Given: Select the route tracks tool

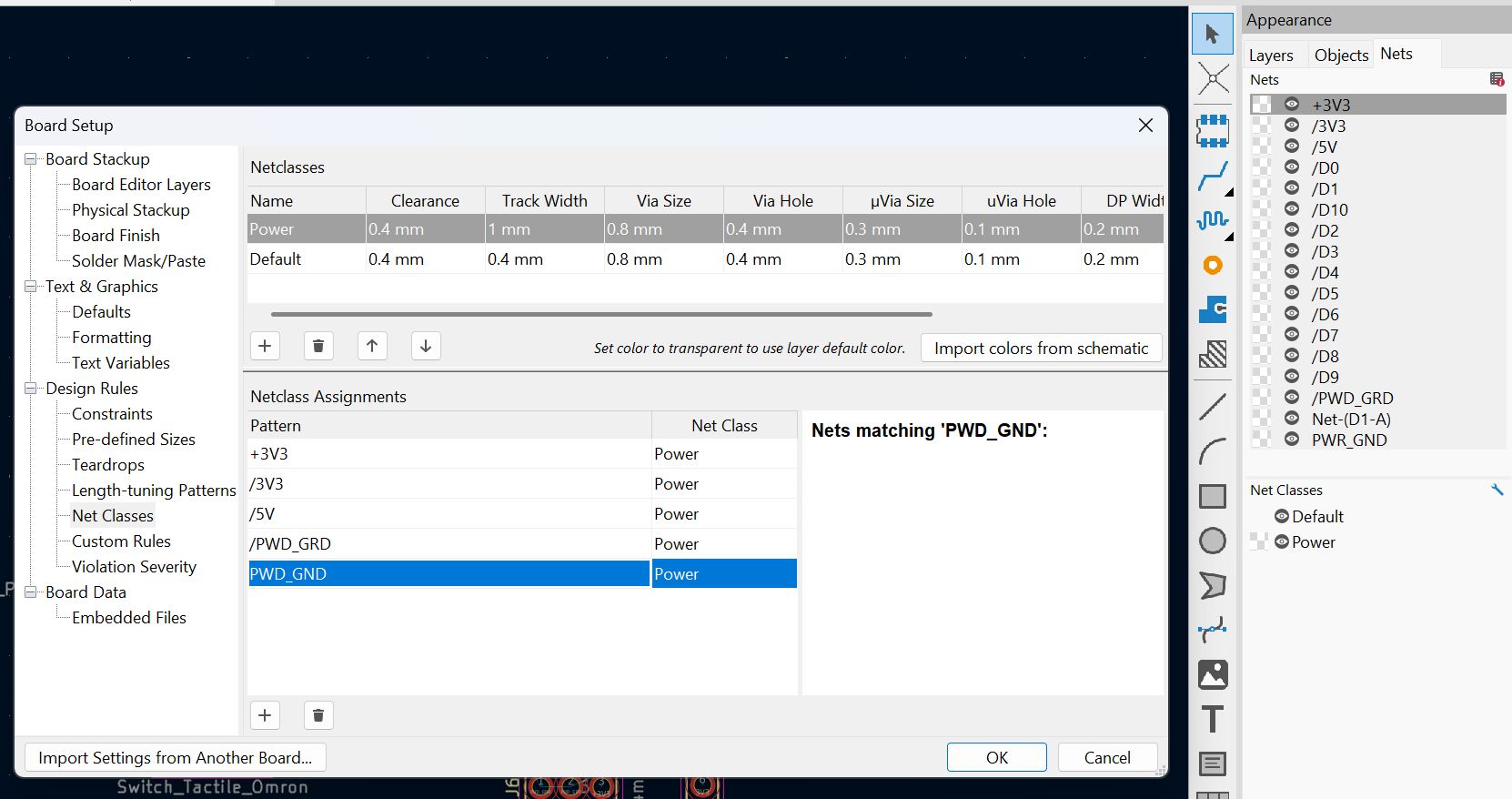Looking at the screenshot, I should click(1213, 177).
